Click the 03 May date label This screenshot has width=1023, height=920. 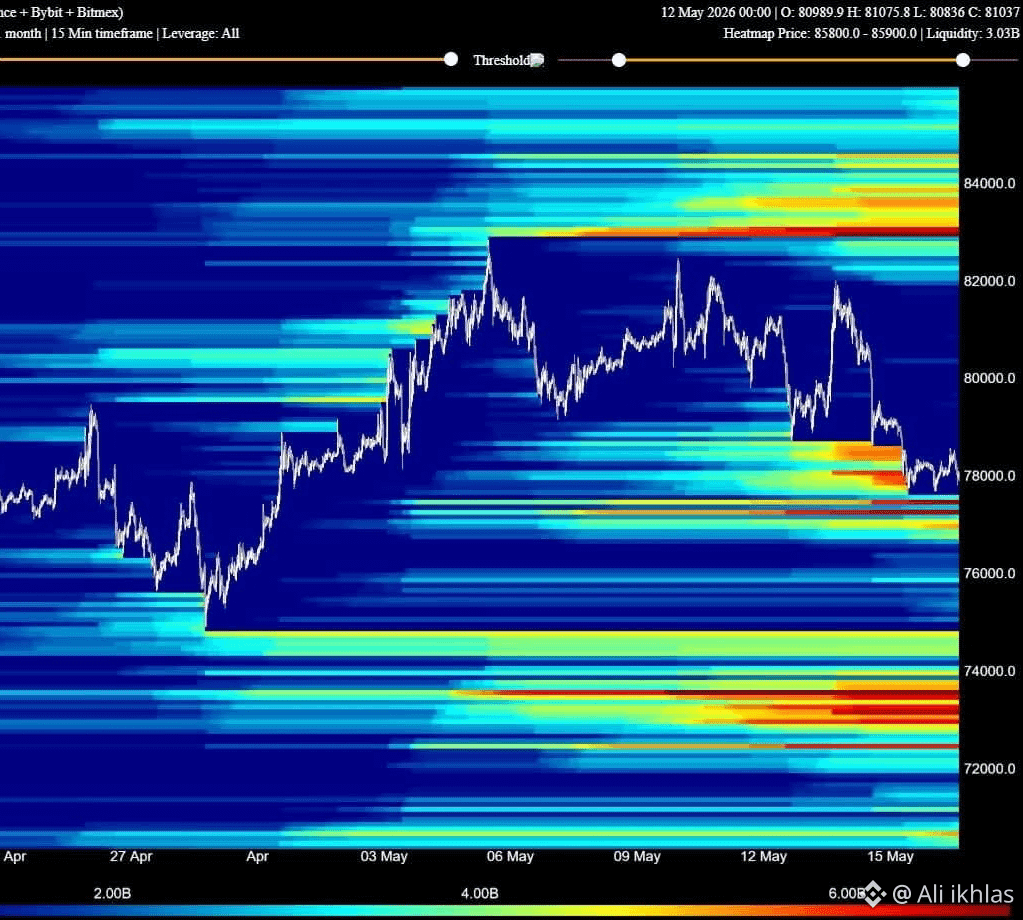pos(384,857)
